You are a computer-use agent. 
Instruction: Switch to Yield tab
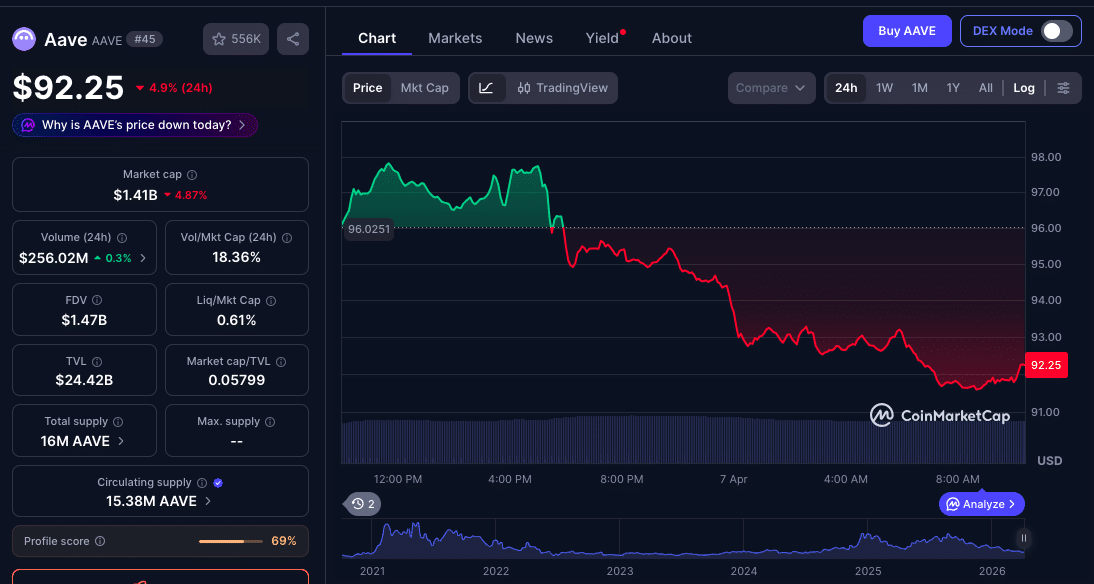click(x=603, y=38)
